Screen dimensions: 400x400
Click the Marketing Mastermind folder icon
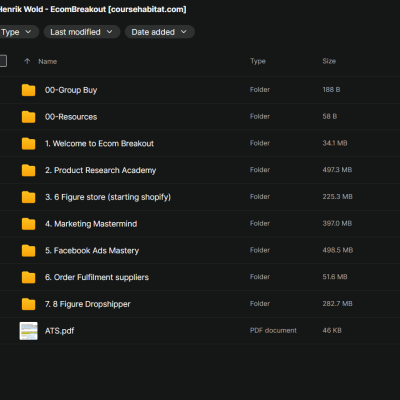point(28,224)
